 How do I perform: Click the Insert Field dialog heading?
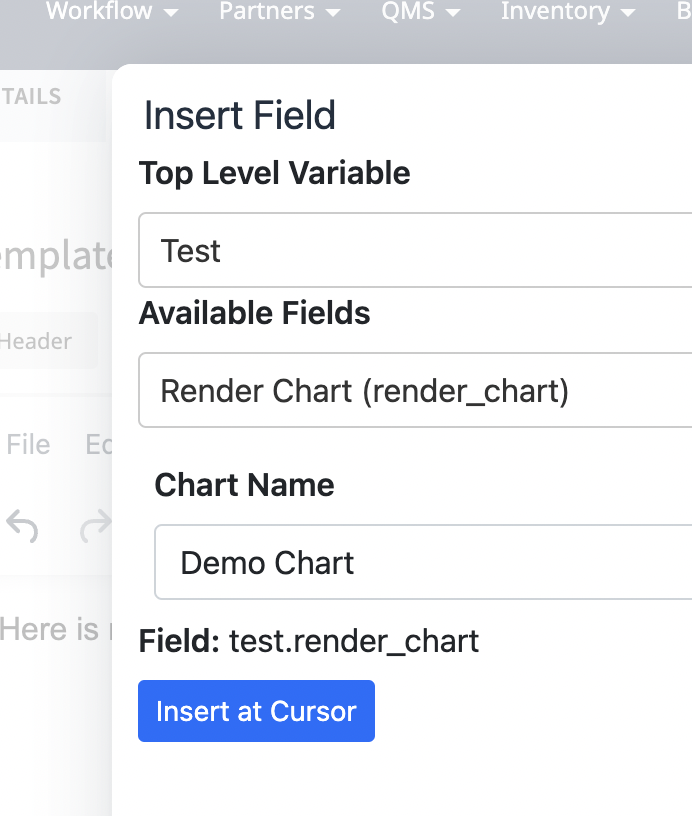tap(240, 116)
